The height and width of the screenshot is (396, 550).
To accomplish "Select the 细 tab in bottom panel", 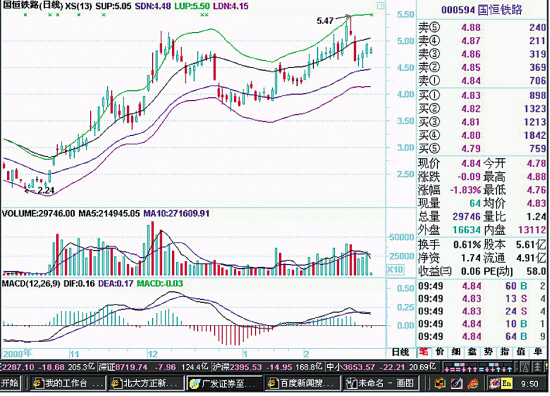I will coord(456,352).
